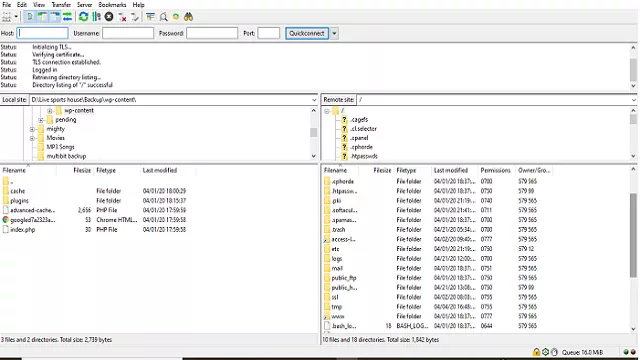Open the Bookmarks menu
Screen dimensions: 640x360
pyautogui.click(x=112, y=5)
